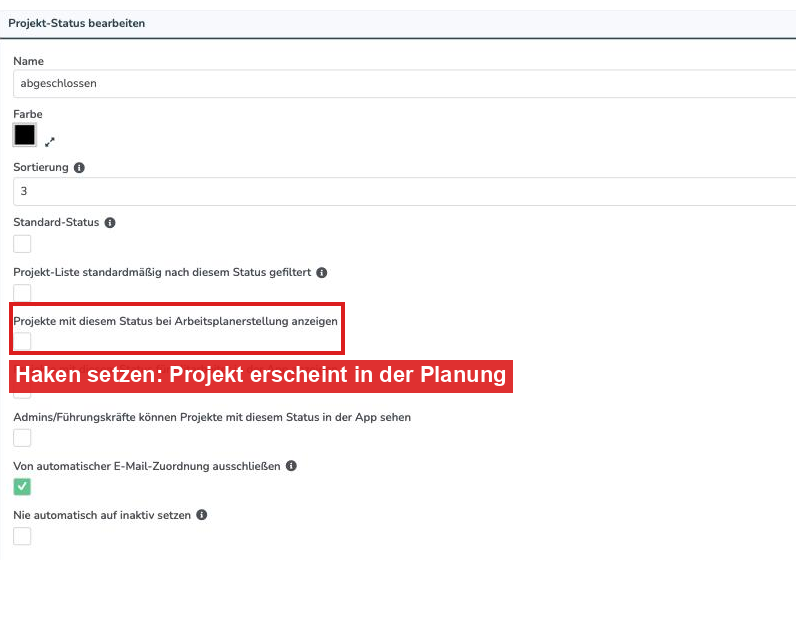This screenshot has height=640, width=796.
Task: Click the Projekt-Status bearbeiten heading
Action: 77,23
